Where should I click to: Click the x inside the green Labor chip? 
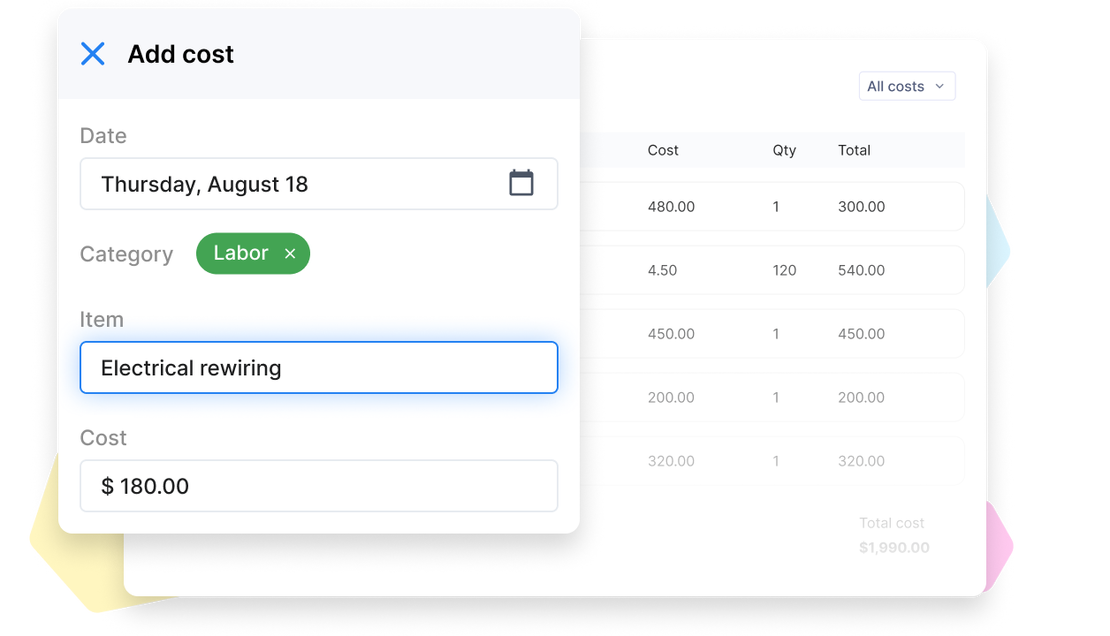[290, 253]
